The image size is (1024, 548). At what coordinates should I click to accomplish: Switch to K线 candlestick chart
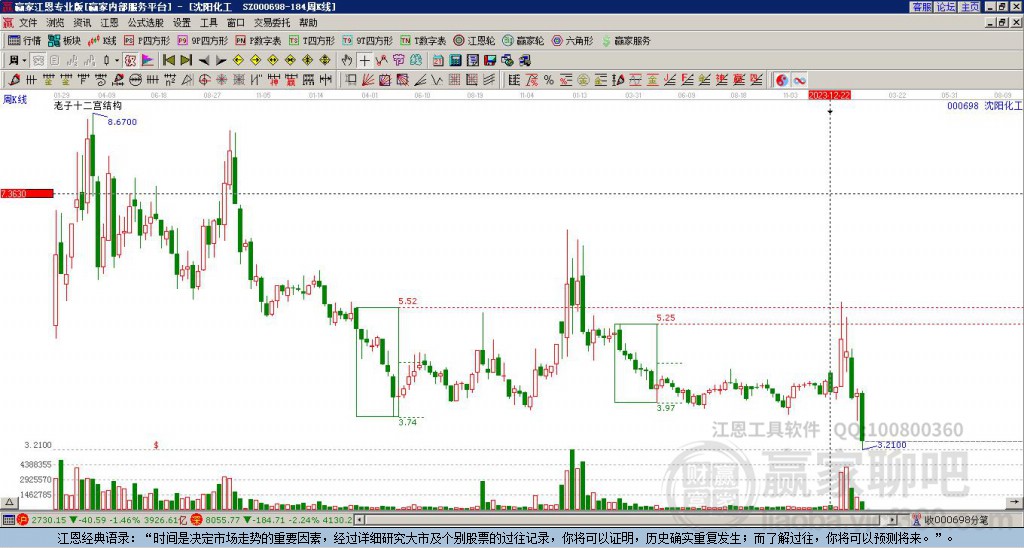(x=101, y=41)
